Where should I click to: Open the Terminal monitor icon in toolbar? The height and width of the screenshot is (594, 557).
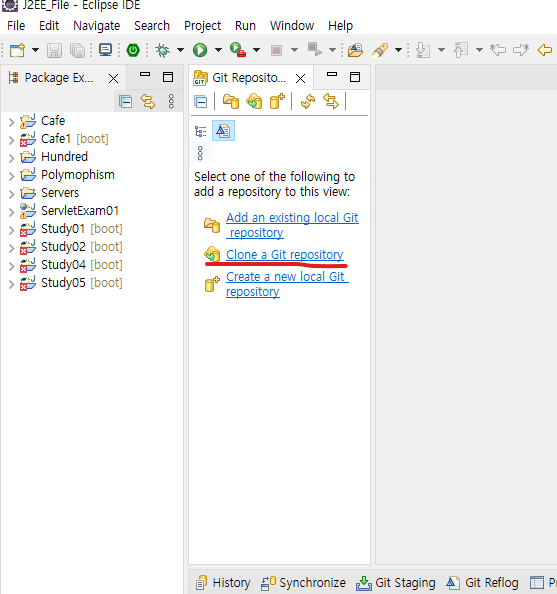pos(105,50)
